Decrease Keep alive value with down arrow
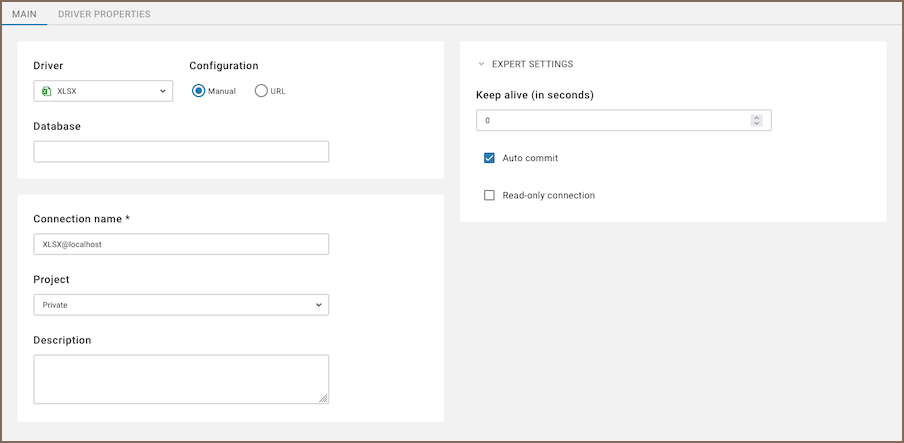Viewport: 904px width, 443px height. (756, 124)
